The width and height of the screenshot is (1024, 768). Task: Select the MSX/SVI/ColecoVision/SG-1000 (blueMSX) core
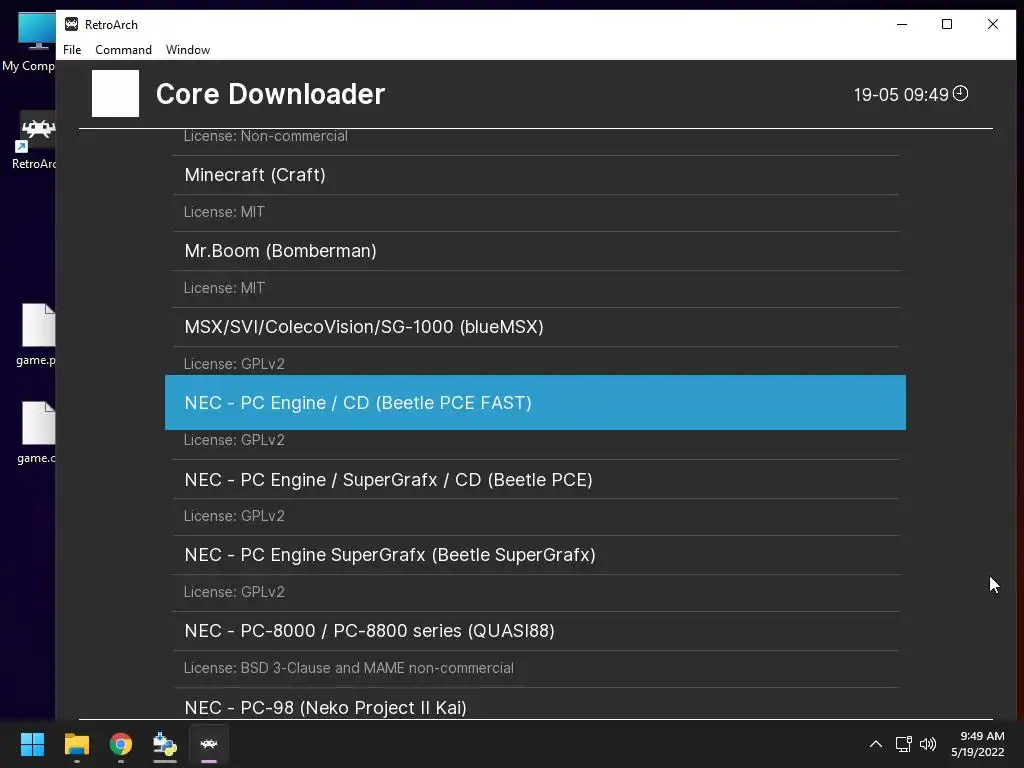(x=536, y=327)
